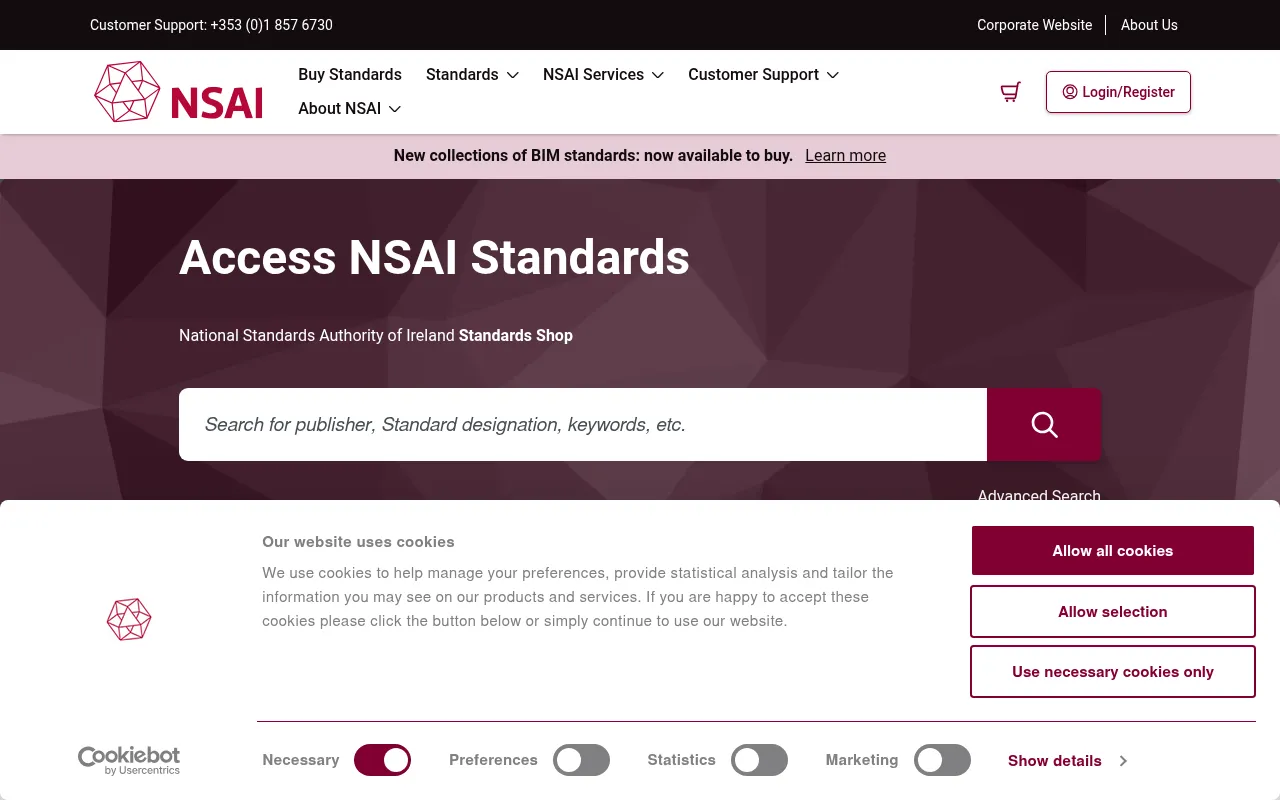Viewport: 1280px width, 800px height.
Task: Click the NSAI logo in header
Action: [178, 92]
